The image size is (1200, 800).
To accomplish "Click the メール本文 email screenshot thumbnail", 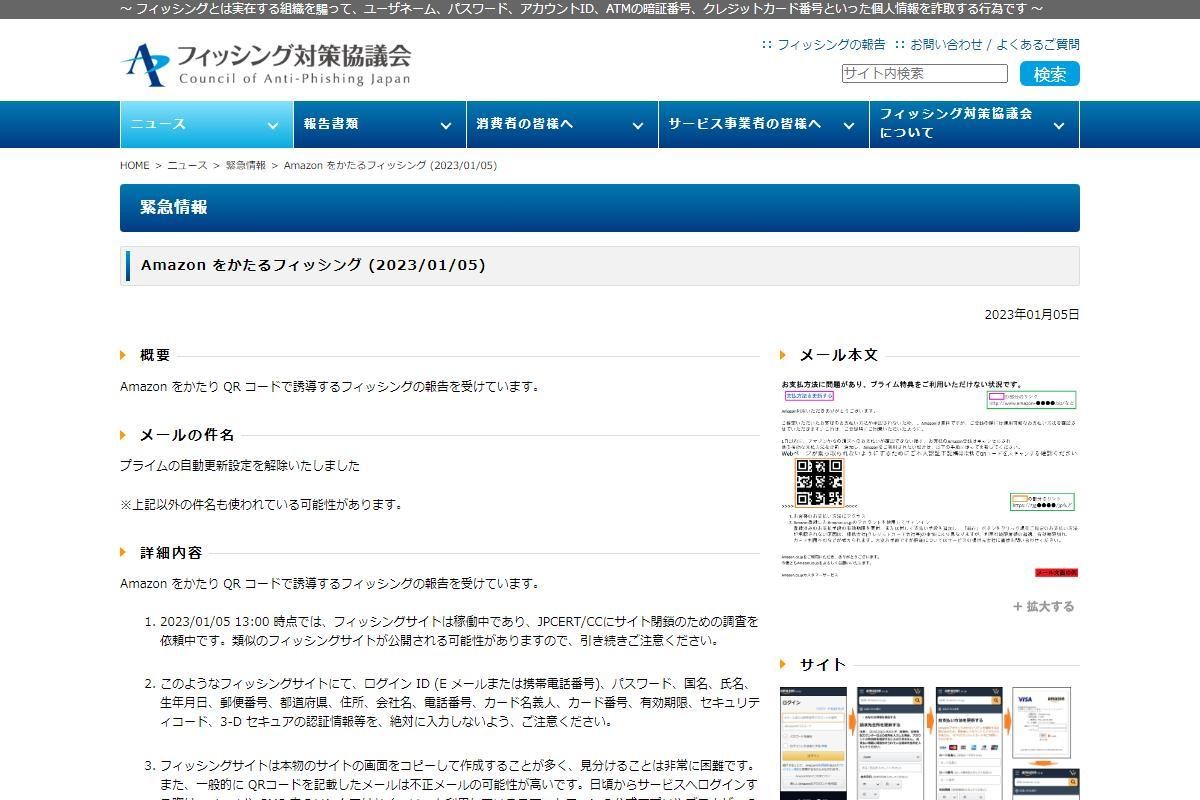I will [x=929, y=478].
